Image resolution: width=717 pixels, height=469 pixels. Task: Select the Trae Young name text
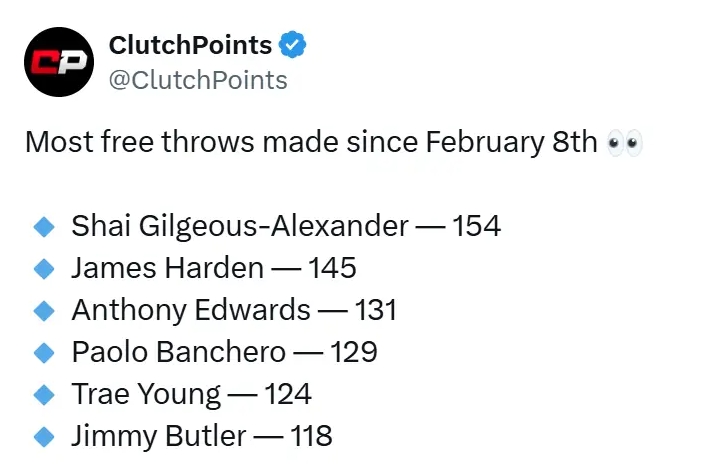[146, 394]
